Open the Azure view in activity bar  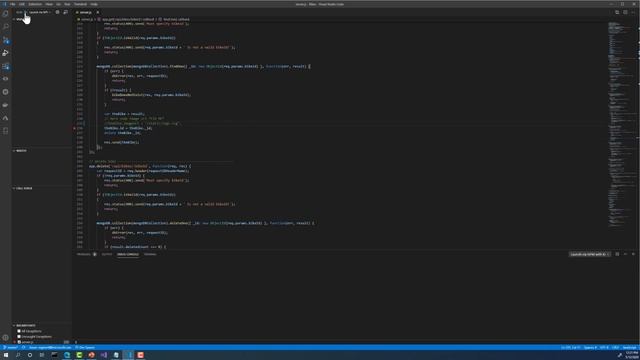[x=5, y=118]
